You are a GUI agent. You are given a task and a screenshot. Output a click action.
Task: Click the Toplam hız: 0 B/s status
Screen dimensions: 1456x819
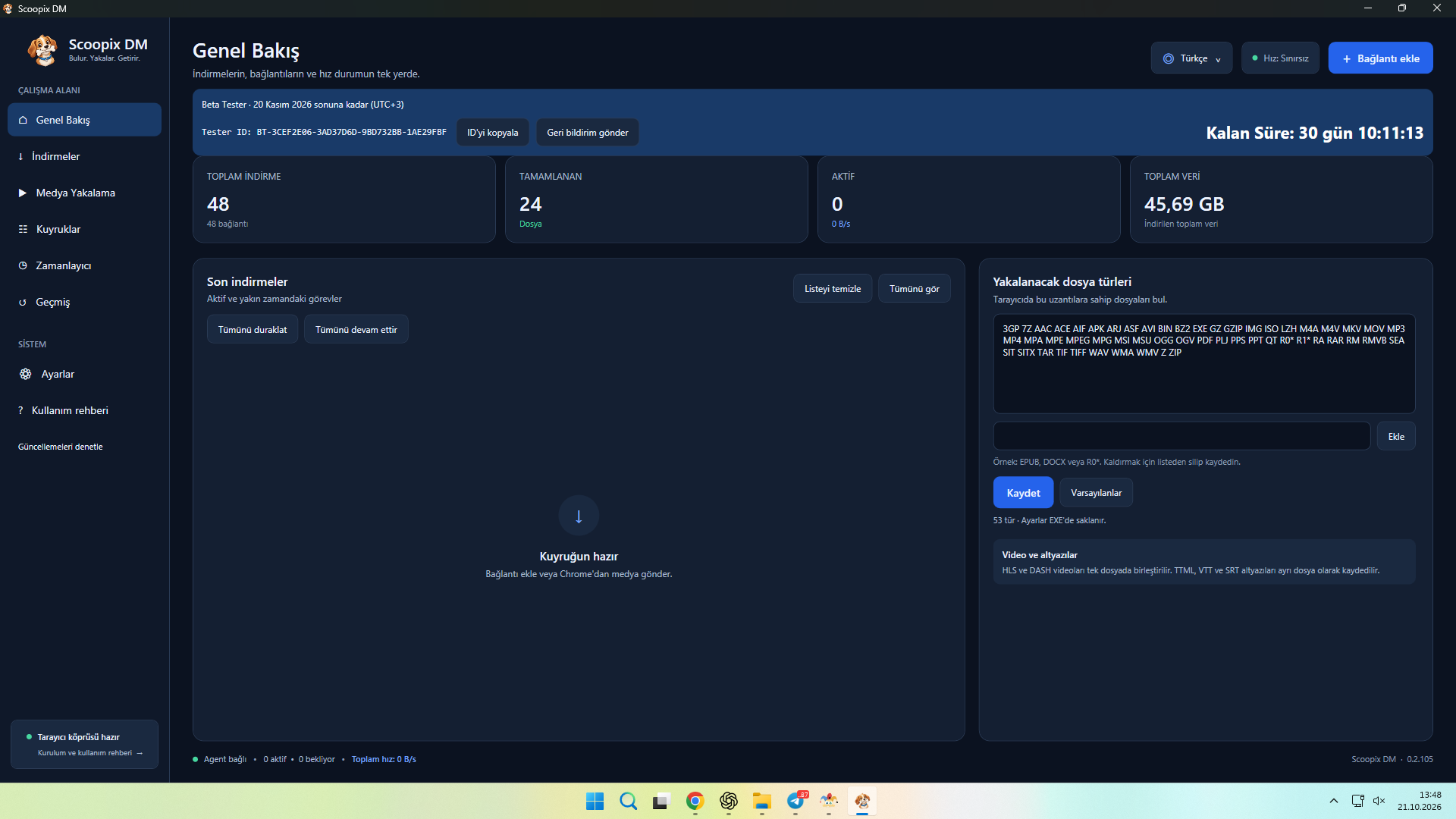384,759
